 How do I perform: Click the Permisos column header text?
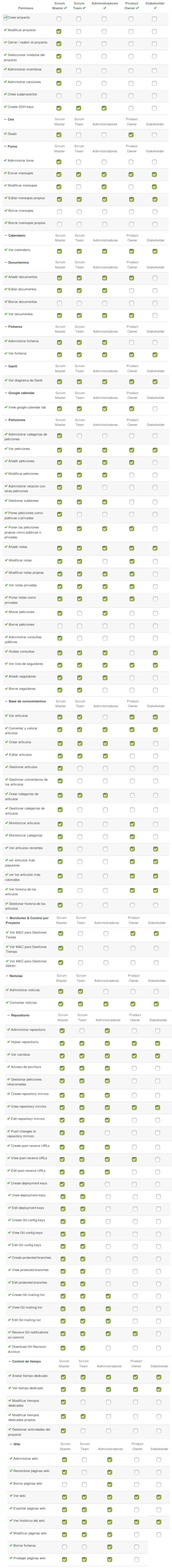point(25,8)
